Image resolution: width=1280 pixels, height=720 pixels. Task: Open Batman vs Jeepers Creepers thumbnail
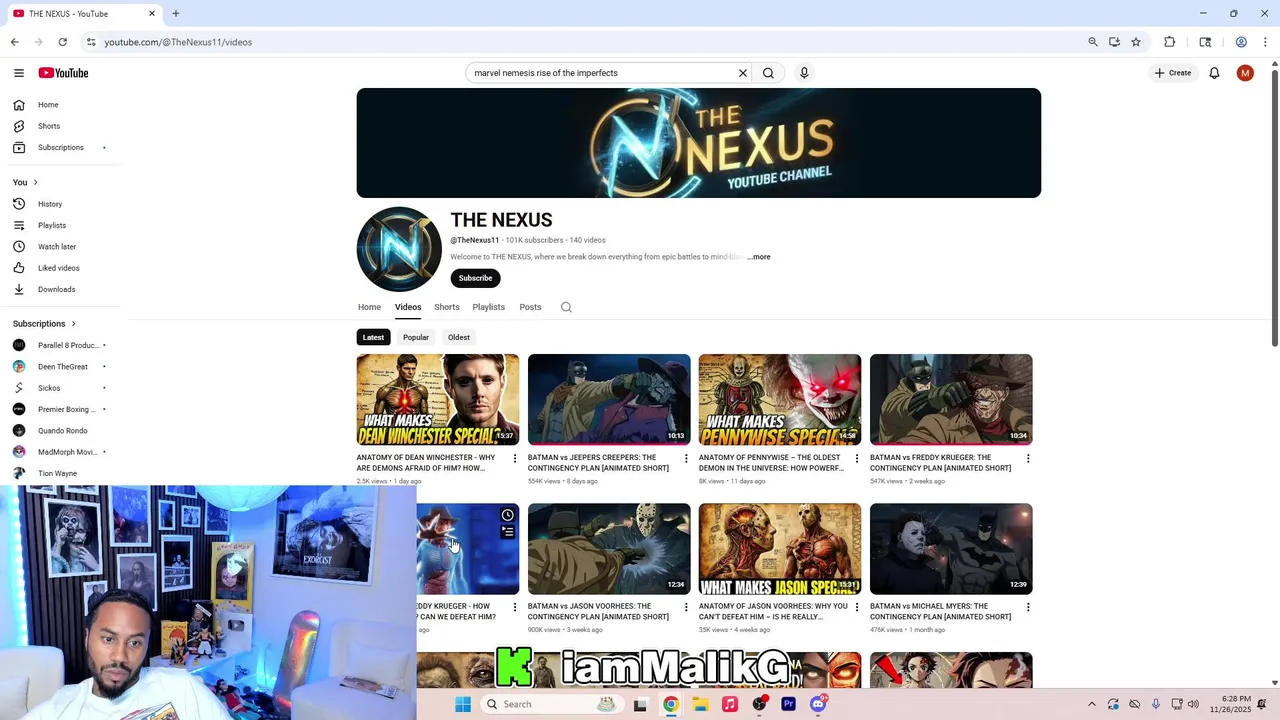[x=609, y=399]
